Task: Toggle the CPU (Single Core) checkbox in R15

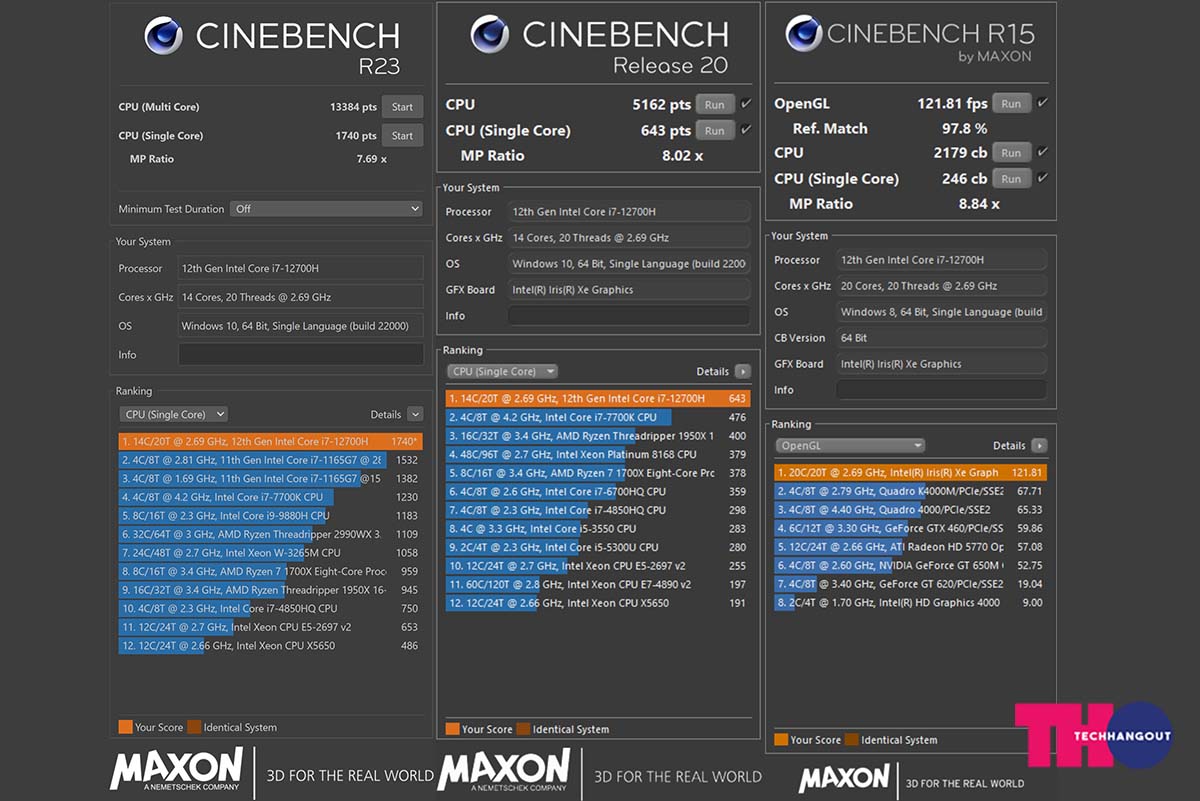Action: pyautogui.click(x=1043, y=178)
